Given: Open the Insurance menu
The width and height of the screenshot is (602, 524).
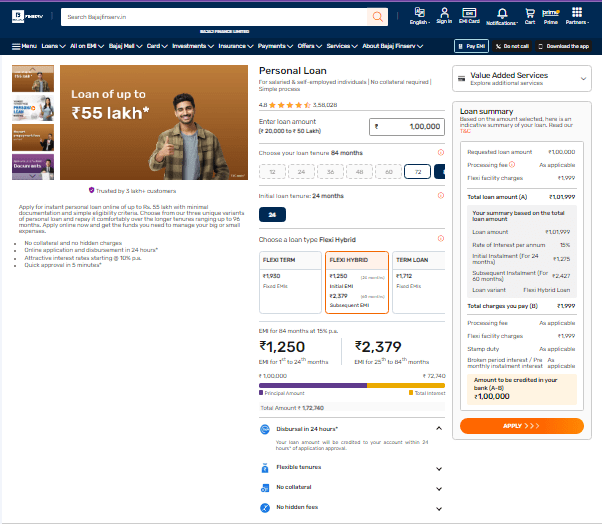Looking at the screenshot, I should pyautogui.click(x=235, y=46).
